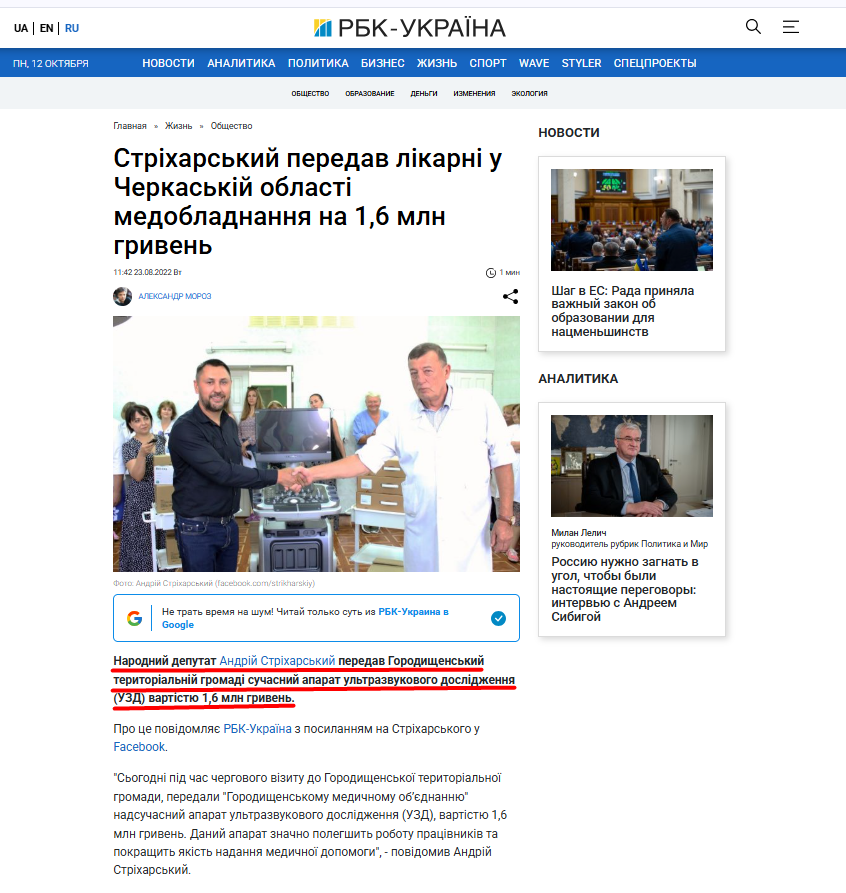The width and height of the screenshot is (846, 893).
Task: Click photo credit Фото: Андрій Стріхарський
Action: click(214, 583)
